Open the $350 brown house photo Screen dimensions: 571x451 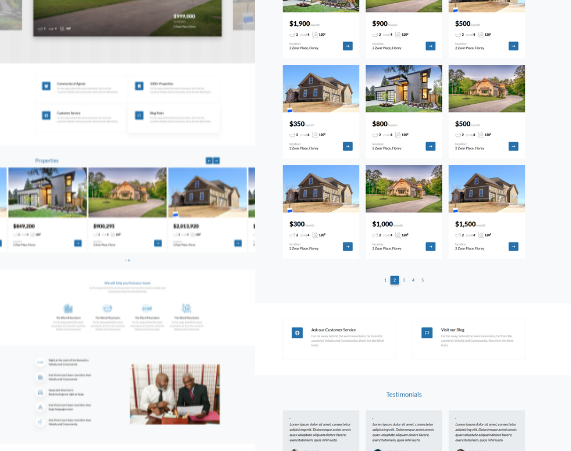(321, 89)
